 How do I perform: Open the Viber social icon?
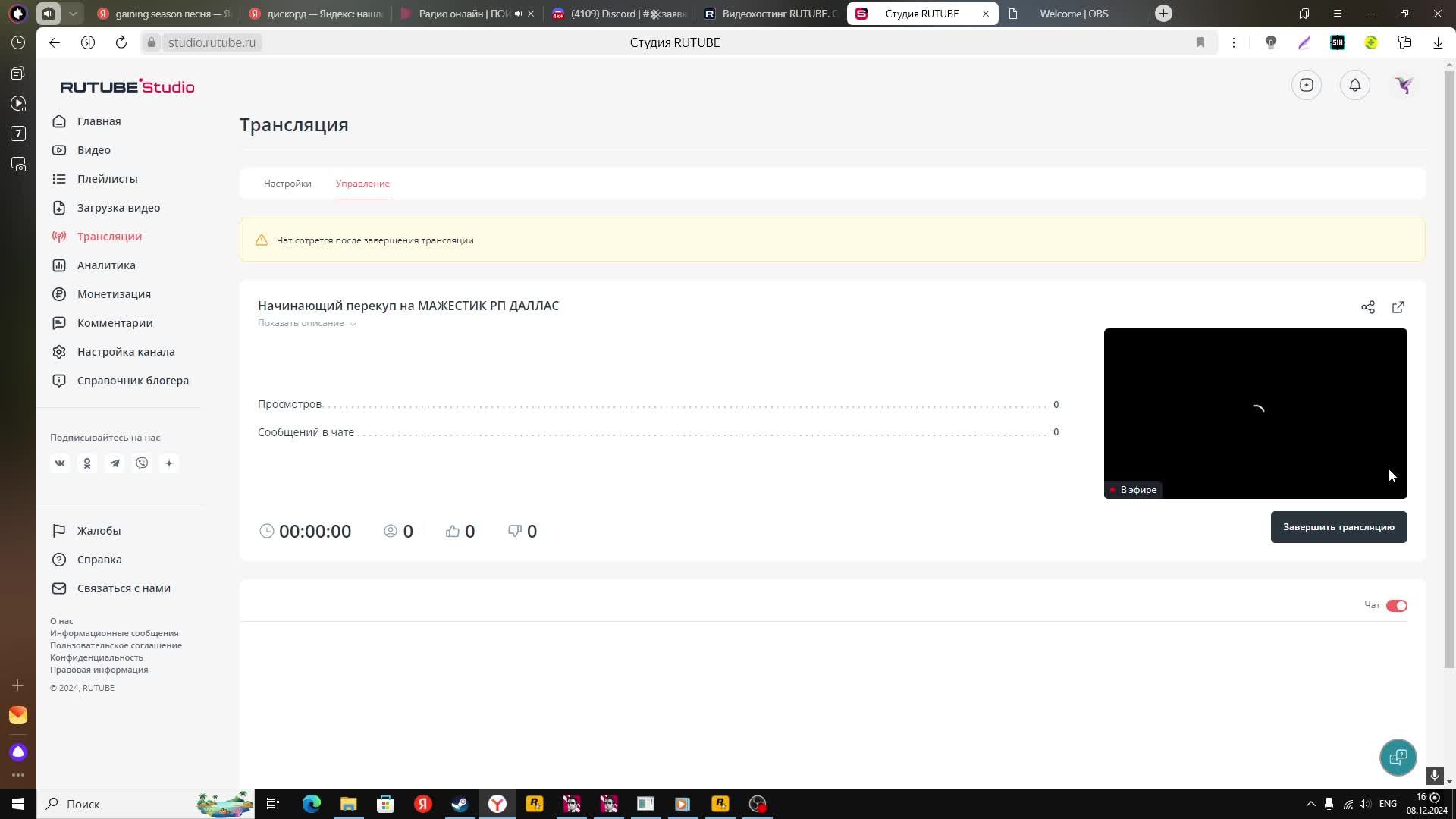pos(142,463)
